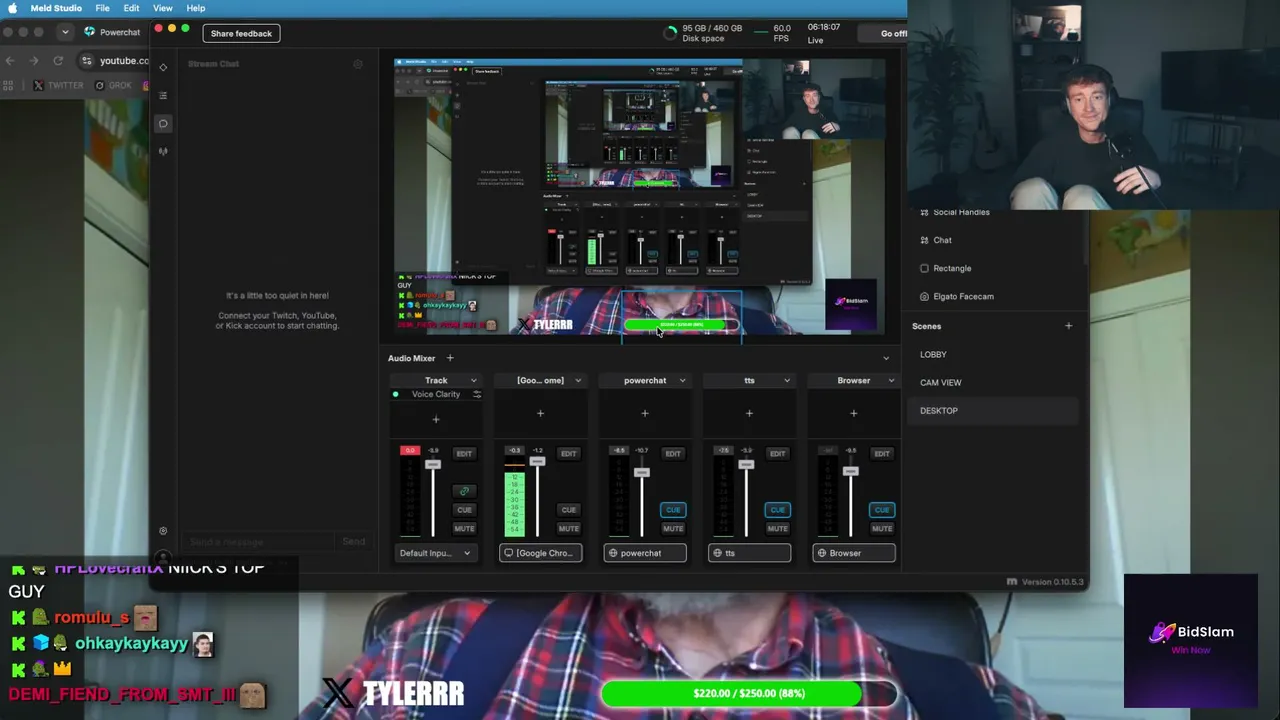Open the Help menu
The width and height of the screenshot is (1280, 720).
[x=196, y=8]
